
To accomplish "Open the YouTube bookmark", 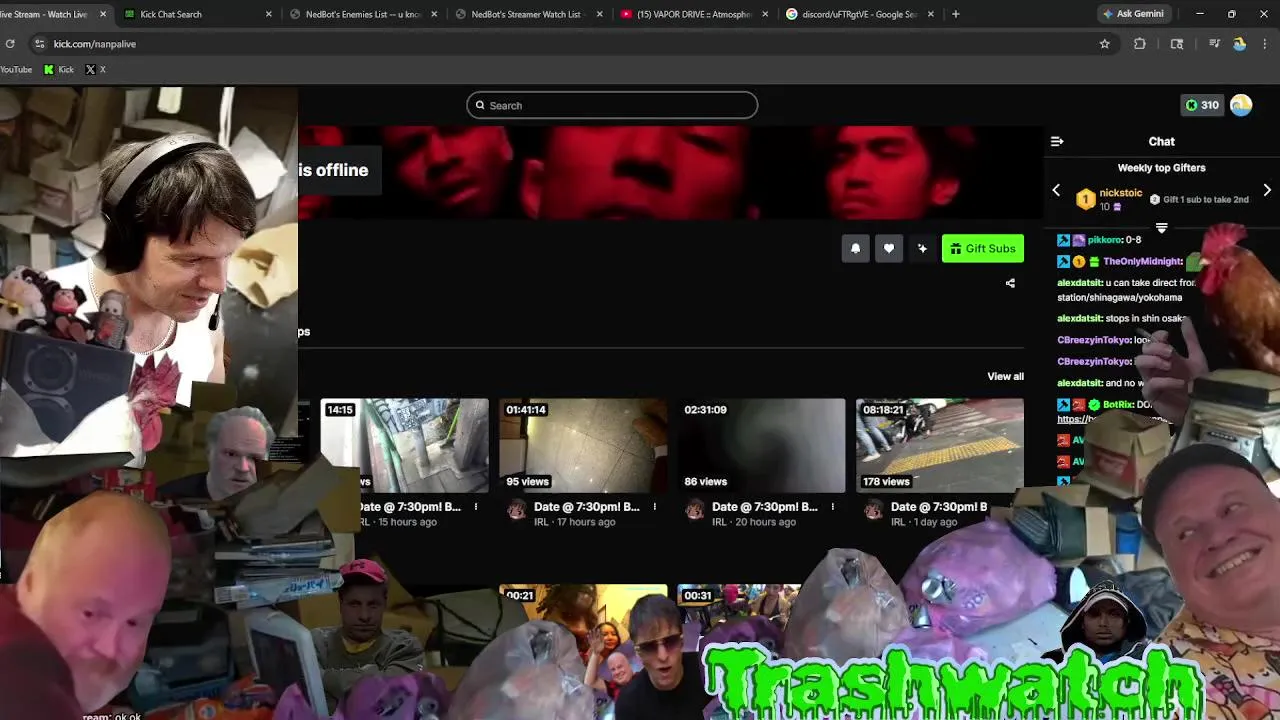I will 16,69.
